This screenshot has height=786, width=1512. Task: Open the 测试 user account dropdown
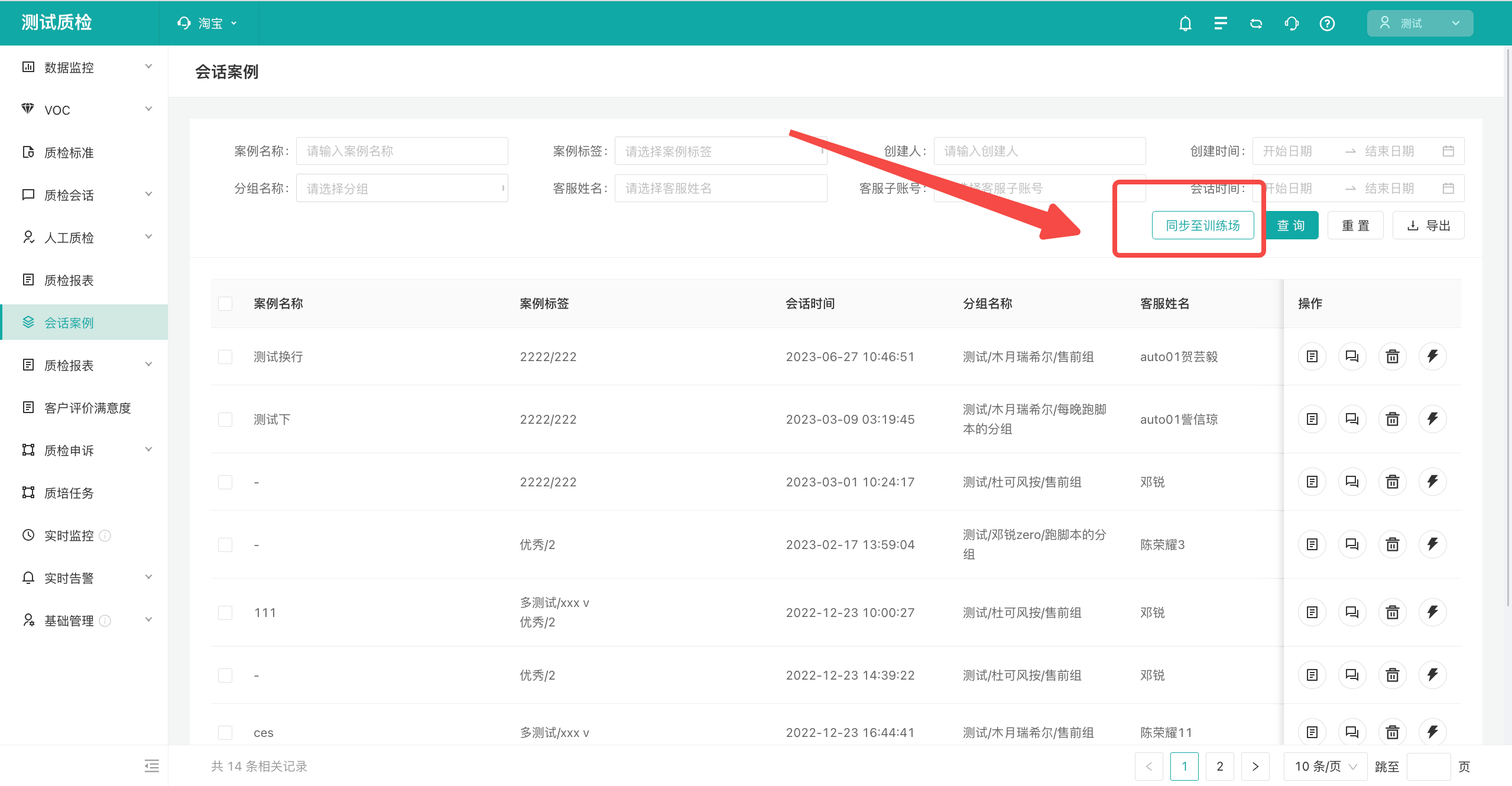pyautogui.click(x=1420, y=23)
